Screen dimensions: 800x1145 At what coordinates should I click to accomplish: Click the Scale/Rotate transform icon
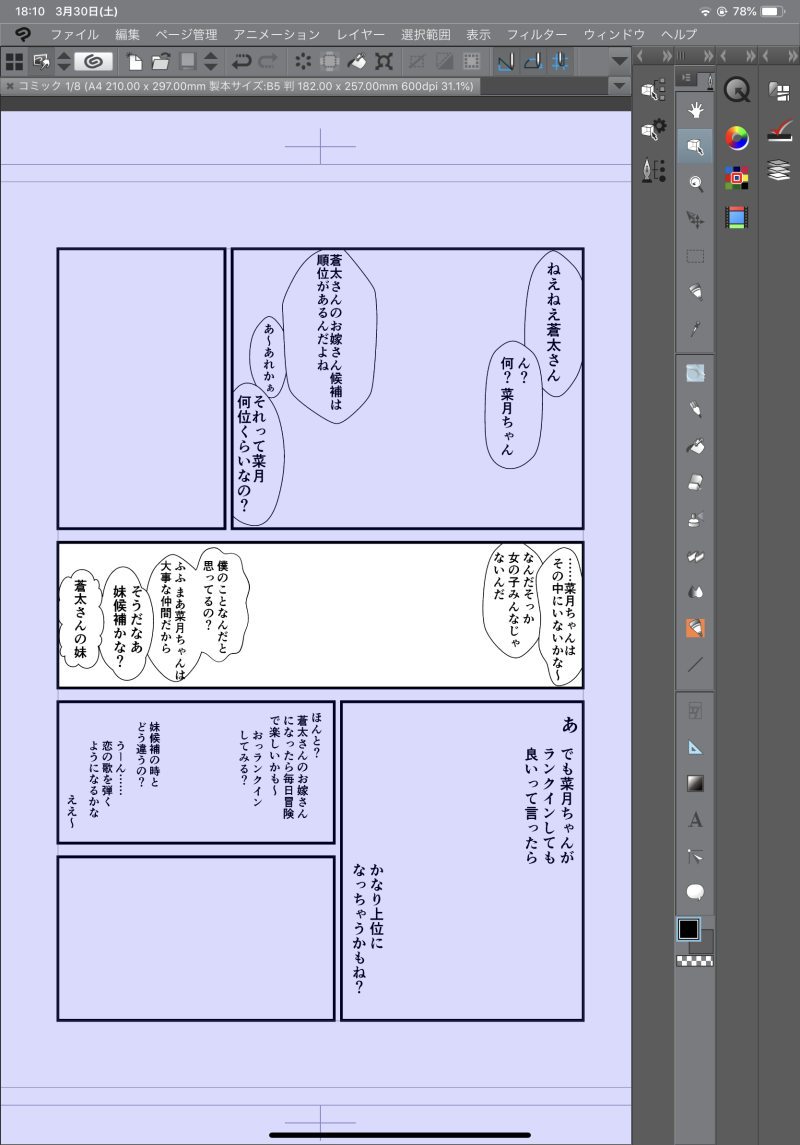click(x=383, y=61)
